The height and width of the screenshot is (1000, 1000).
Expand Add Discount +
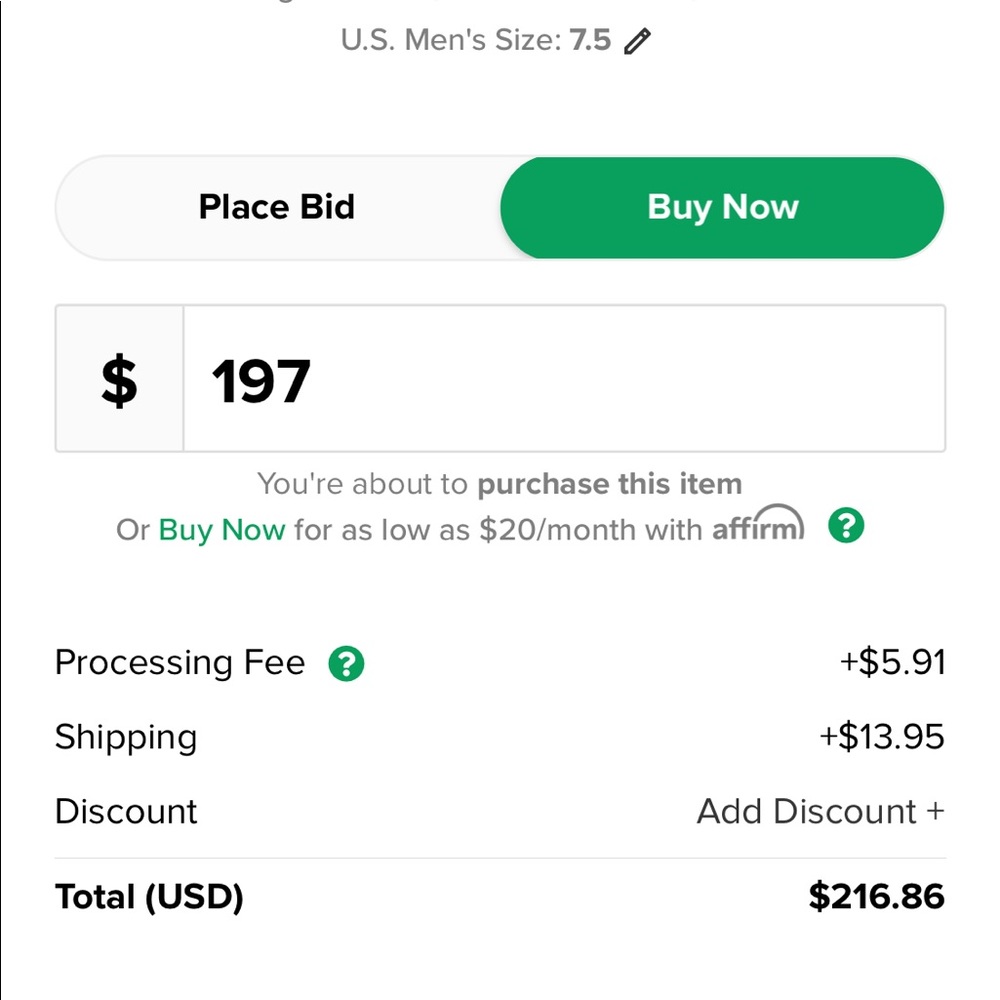(x=820, y=811)
